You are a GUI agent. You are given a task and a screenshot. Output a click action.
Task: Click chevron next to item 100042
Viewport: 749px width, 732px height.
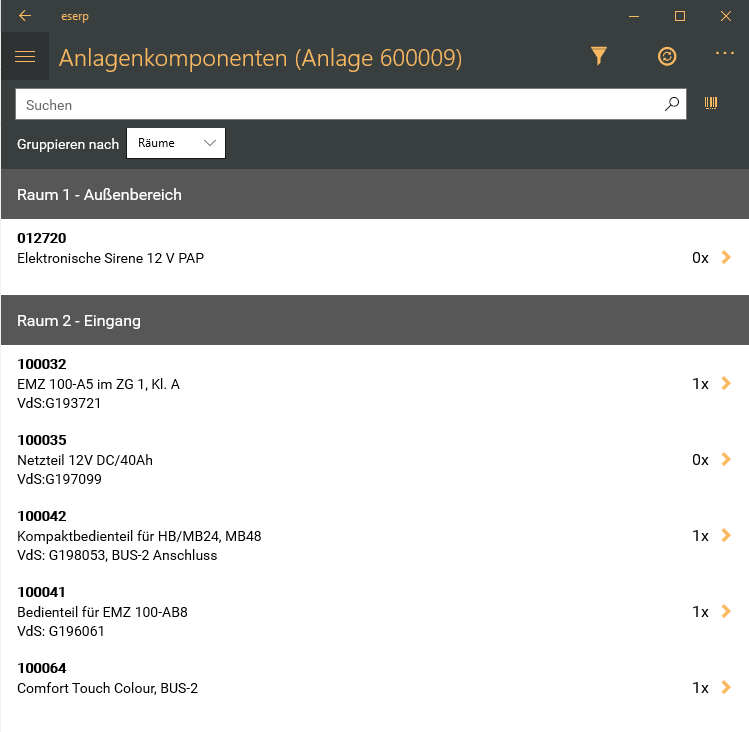726,536
